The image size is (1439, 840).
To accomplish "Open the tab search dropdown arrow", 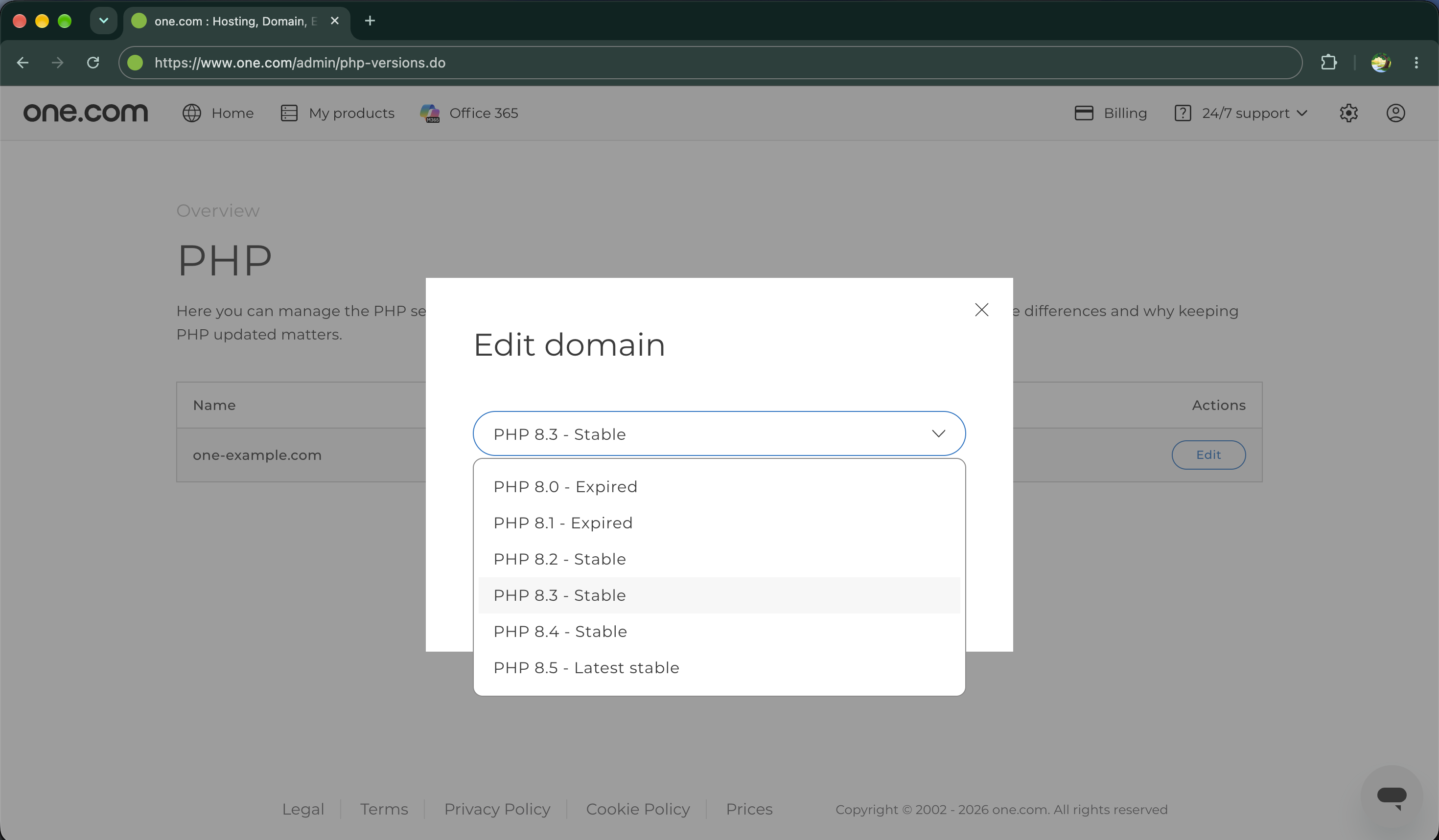I will (x=103, y=21).
